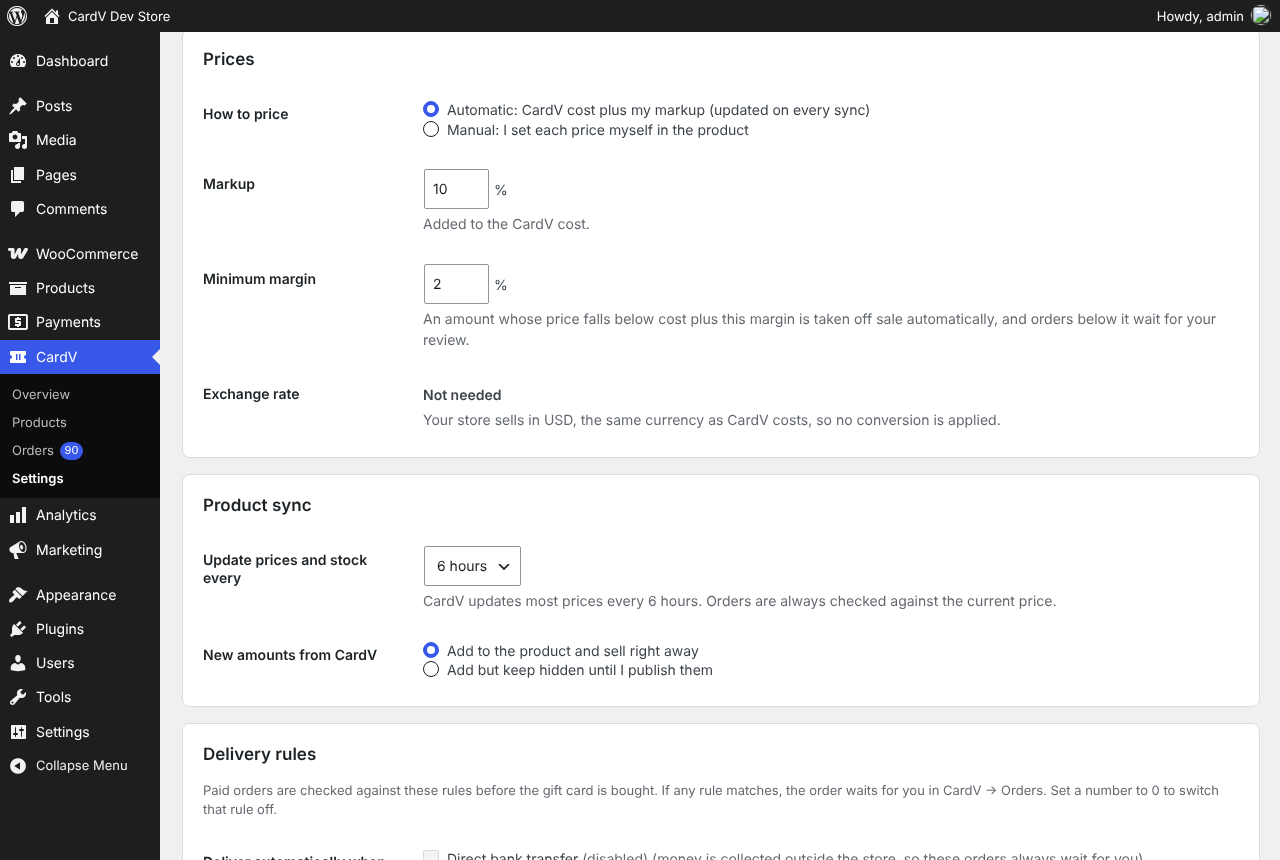Click the Plugins plug icon
The width and height of the screenshot is (1280, 860).
click(18, 629)
